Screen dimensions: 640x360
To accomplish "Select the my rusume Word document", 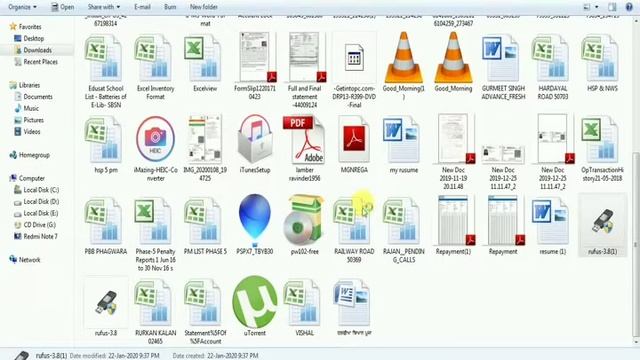I will click(x=404, y=144).
